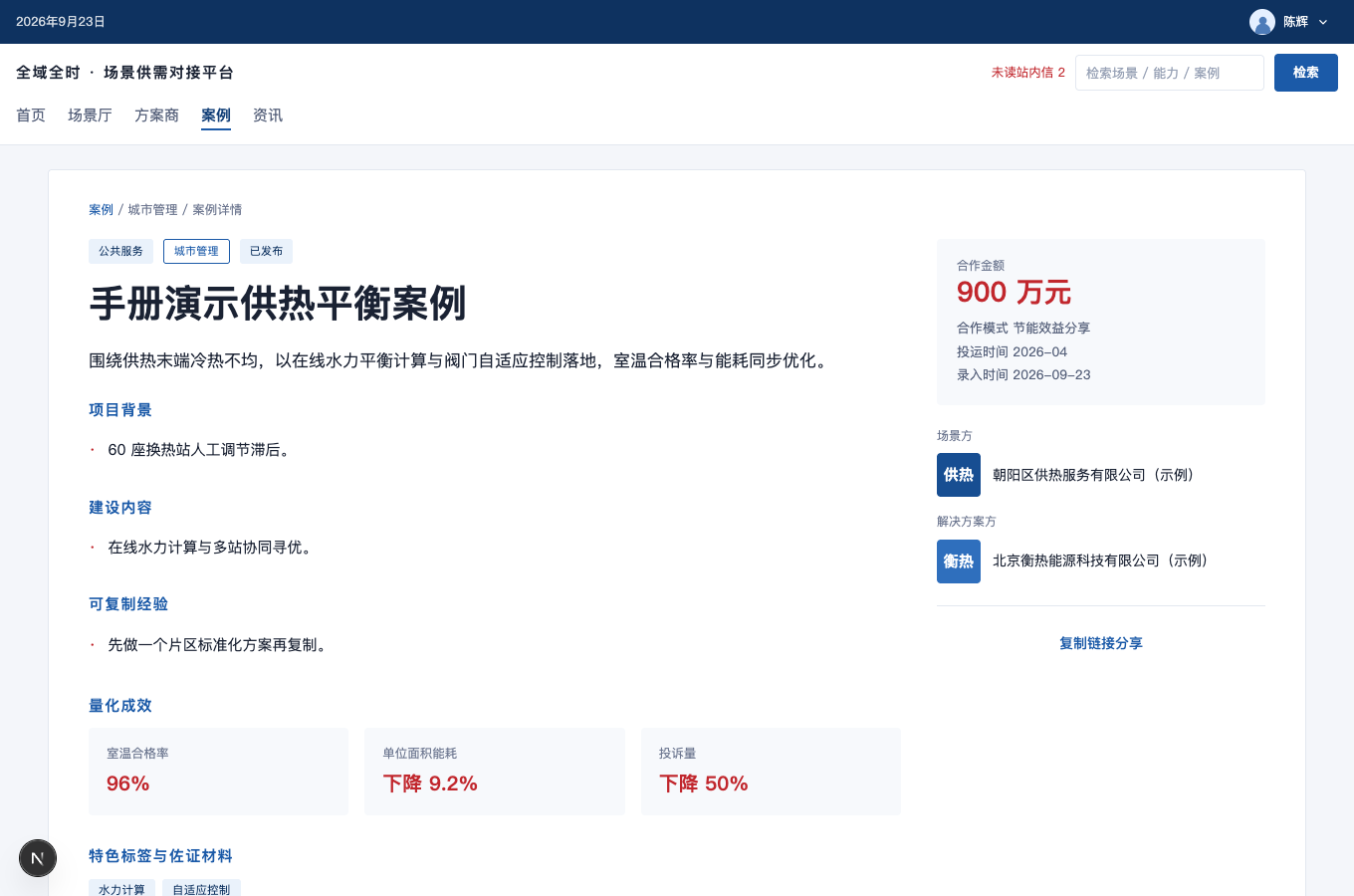Click the 可复制经验 section heading
The height and width of the screenshot is (896, 1354).
tap(128, 604)
